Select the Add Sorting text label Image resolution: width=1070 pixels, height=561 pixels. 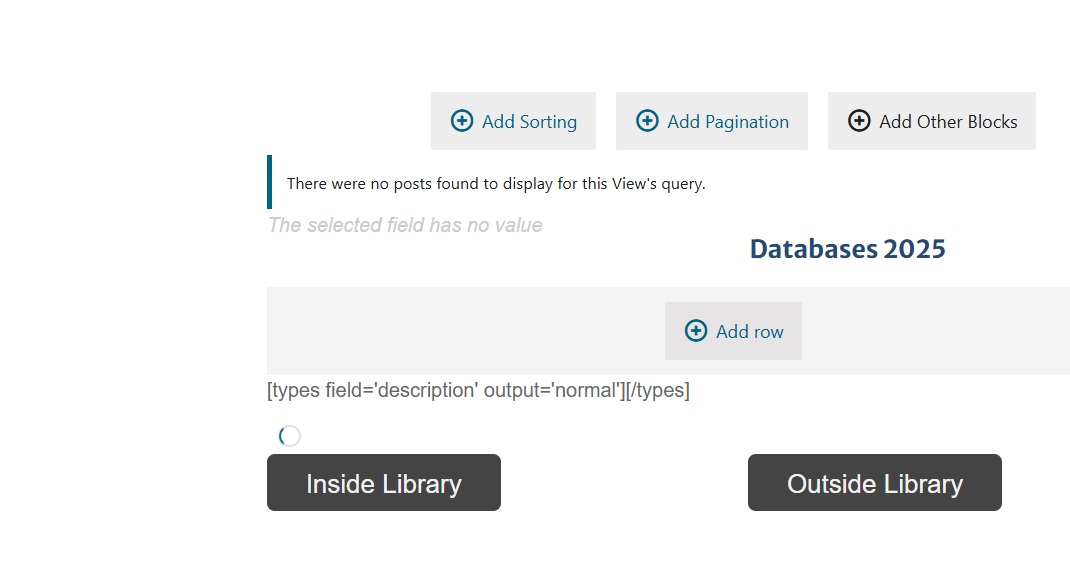530,121
